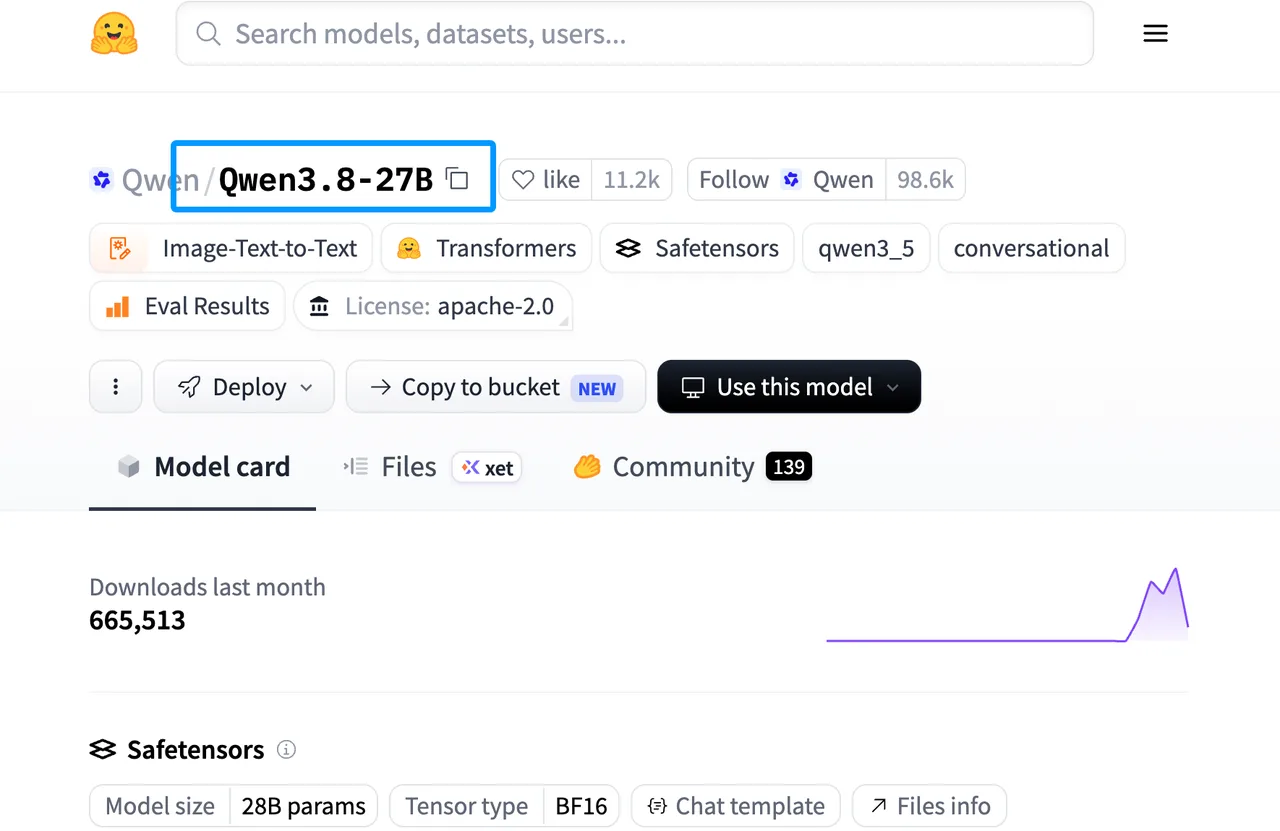Copy the model name with the copy icon
Viewport: 1280px width, 831px height.
[457, 179]
